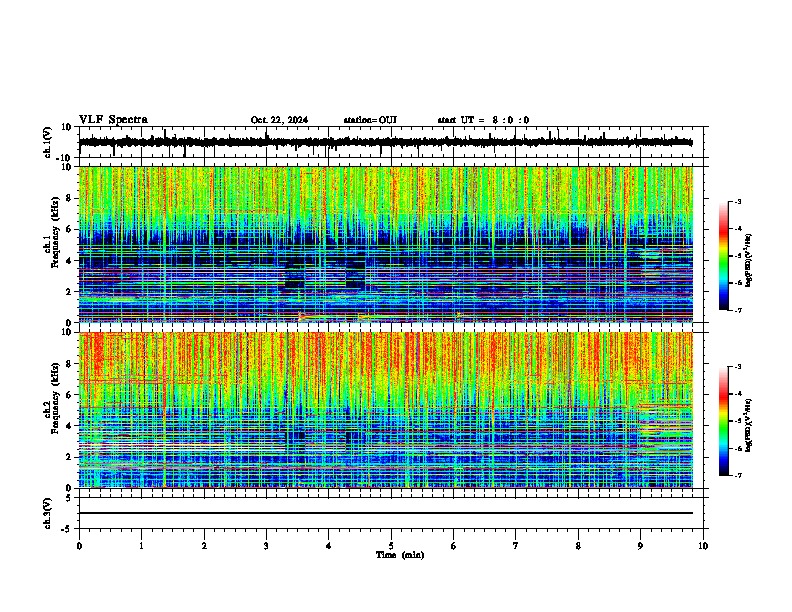Click inside the ch.2 spectrogram panel

[x=386, y=410]
